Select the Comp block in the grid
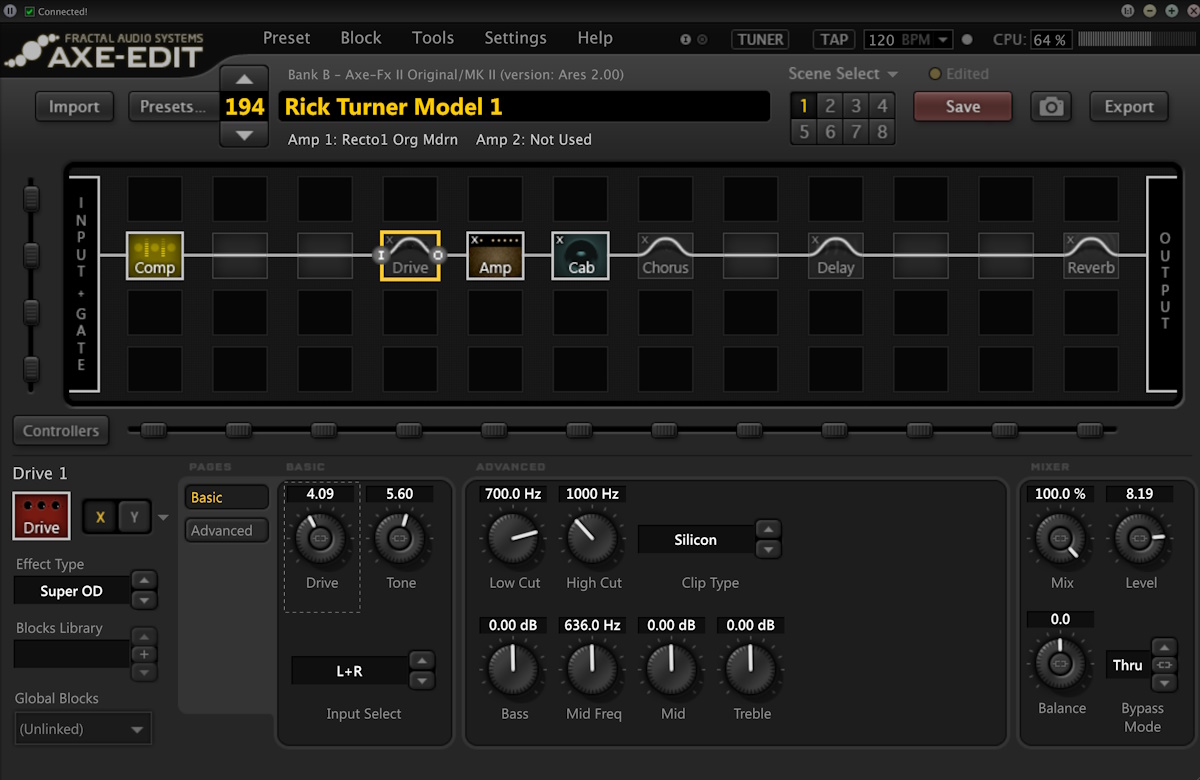This screenshot has height=780, width=1200. [x=154, y=255]
